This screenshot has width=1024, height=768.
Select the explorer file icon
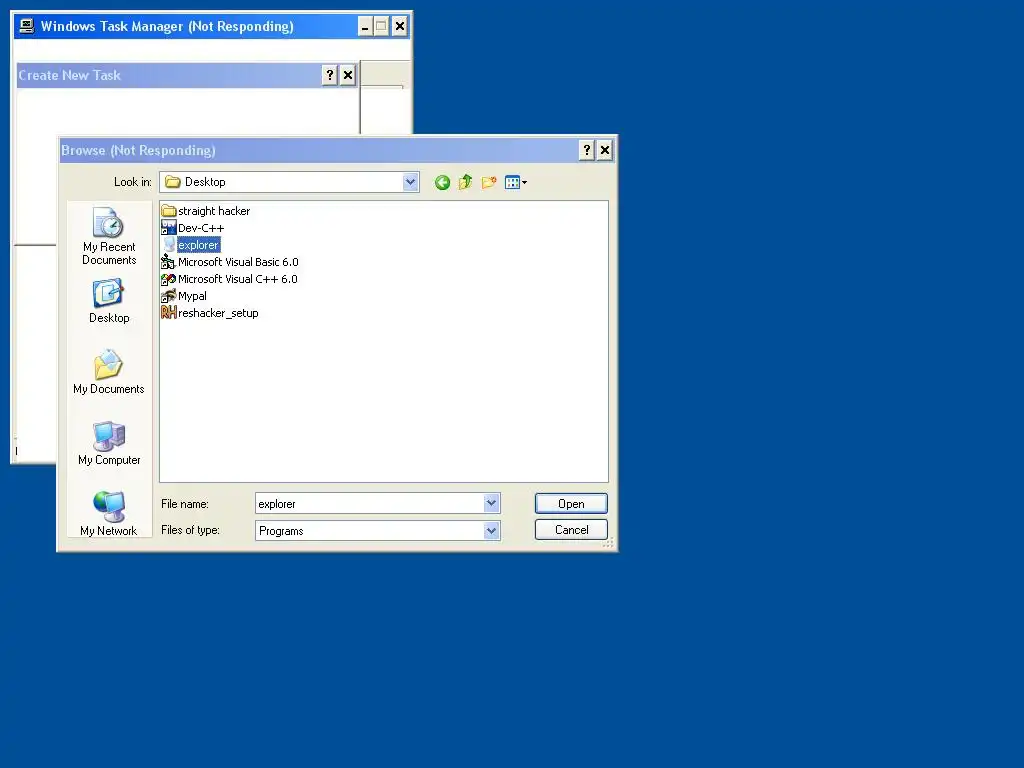[168, 245]
